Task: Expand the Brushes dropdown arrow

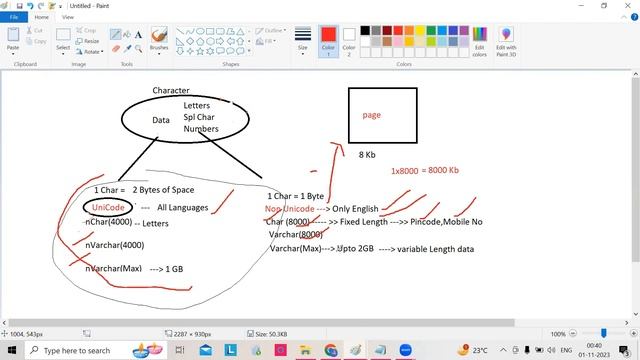Action: click(x=159, y=53)
